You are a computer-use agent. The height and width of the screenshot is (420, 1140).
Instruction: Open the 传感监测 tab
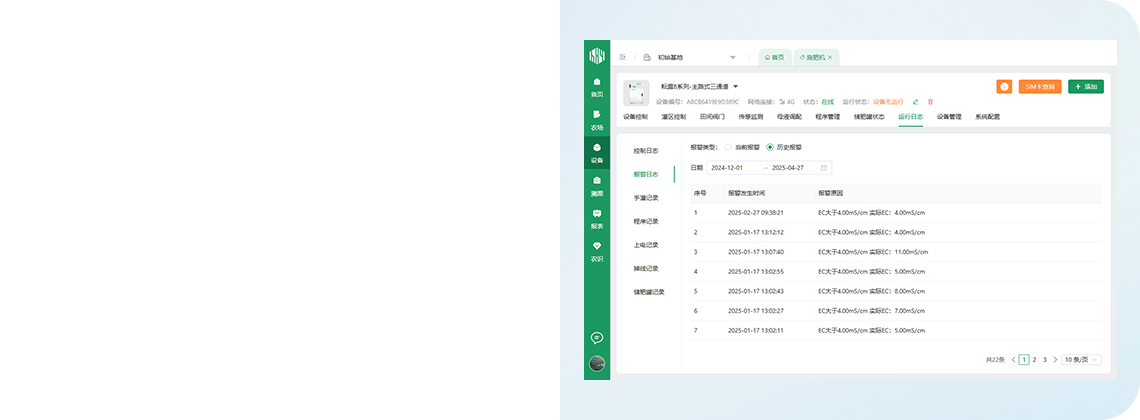point(750,116)
